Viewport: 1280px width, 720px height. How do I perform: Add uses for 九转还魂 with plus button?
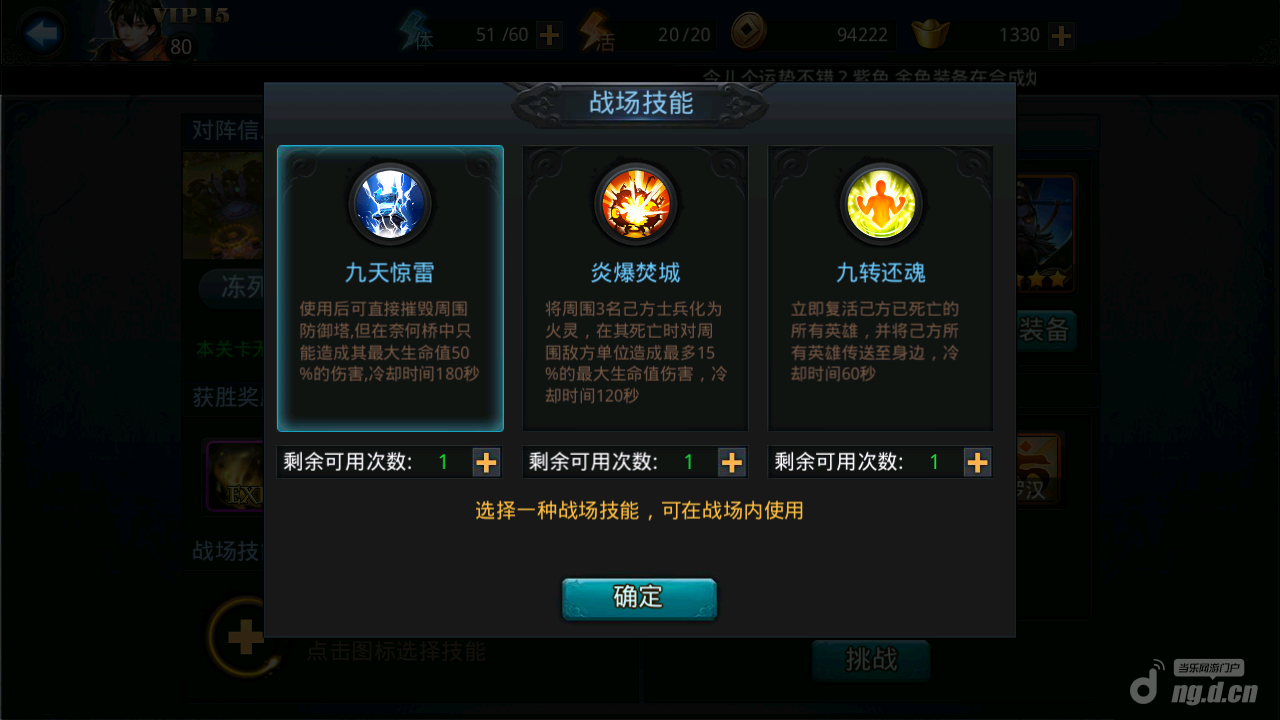(977, 462)
